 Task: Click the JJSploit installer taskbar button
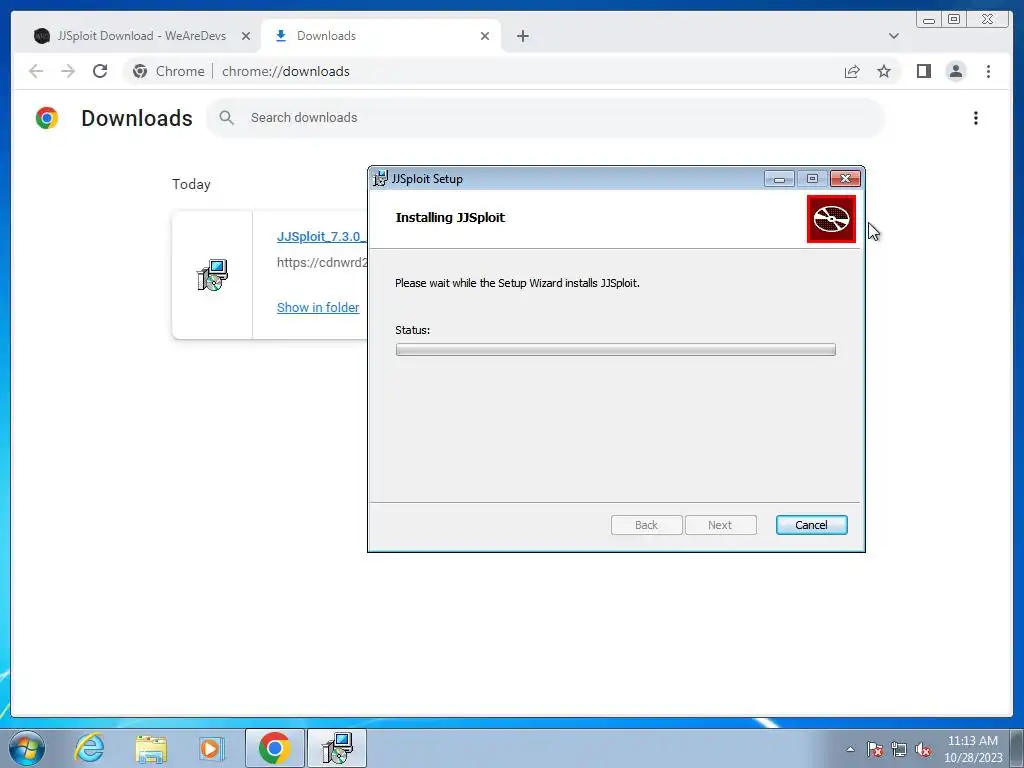click(x=337, y=748)
